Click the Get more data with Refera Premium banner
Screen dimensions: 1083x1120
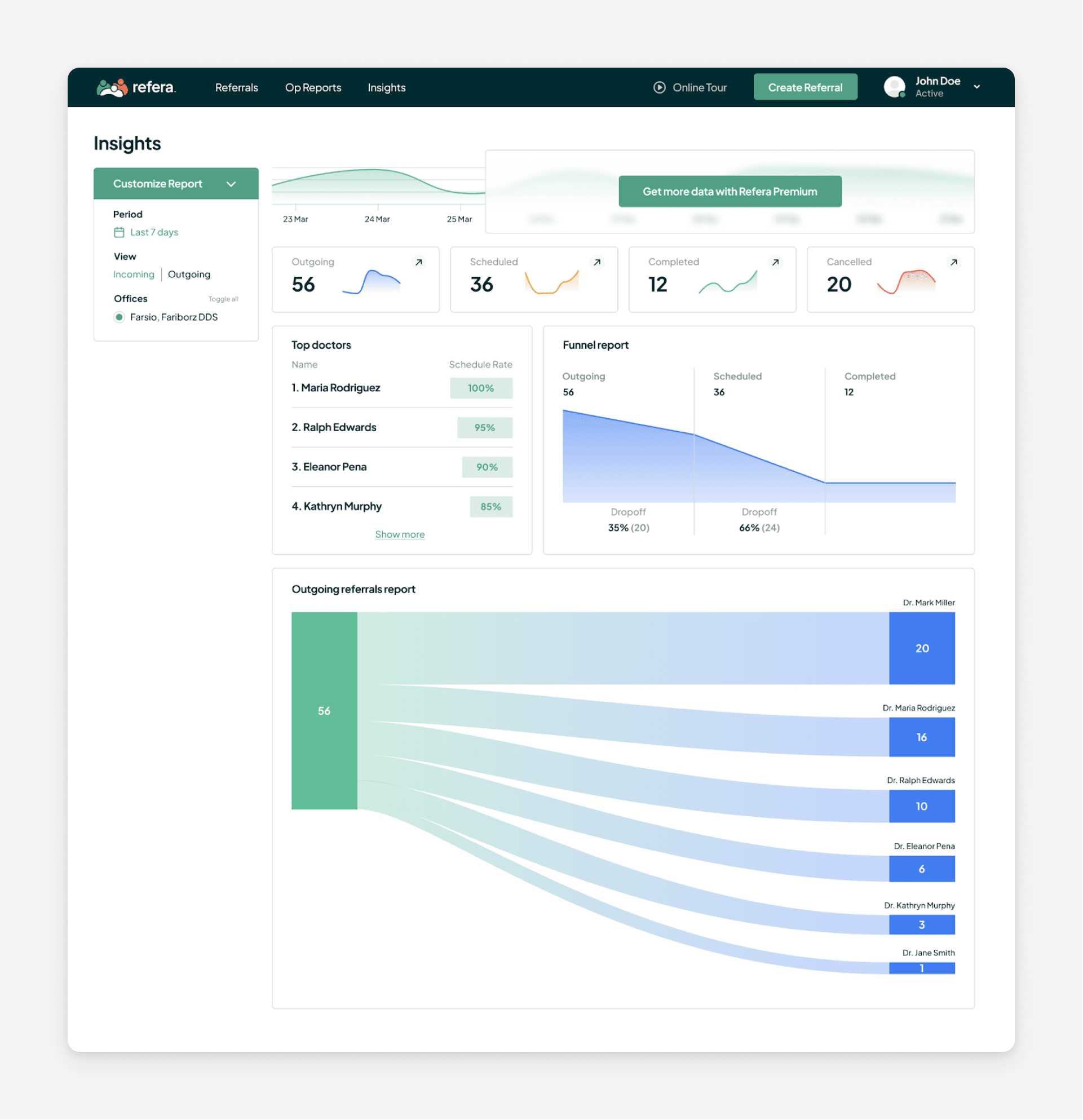[x=730, y=192]
